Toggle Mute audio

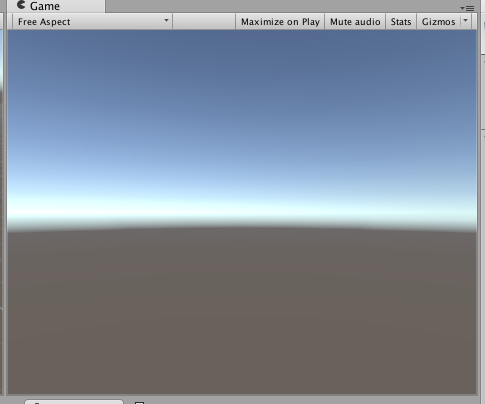coord(355,22)
